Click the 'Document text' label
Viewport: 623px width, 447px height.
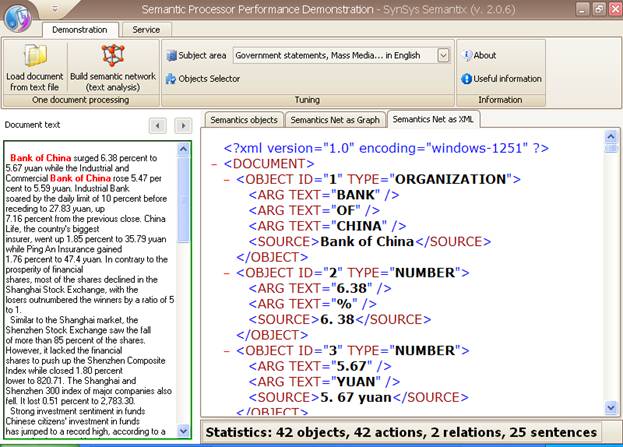(32, 125)
